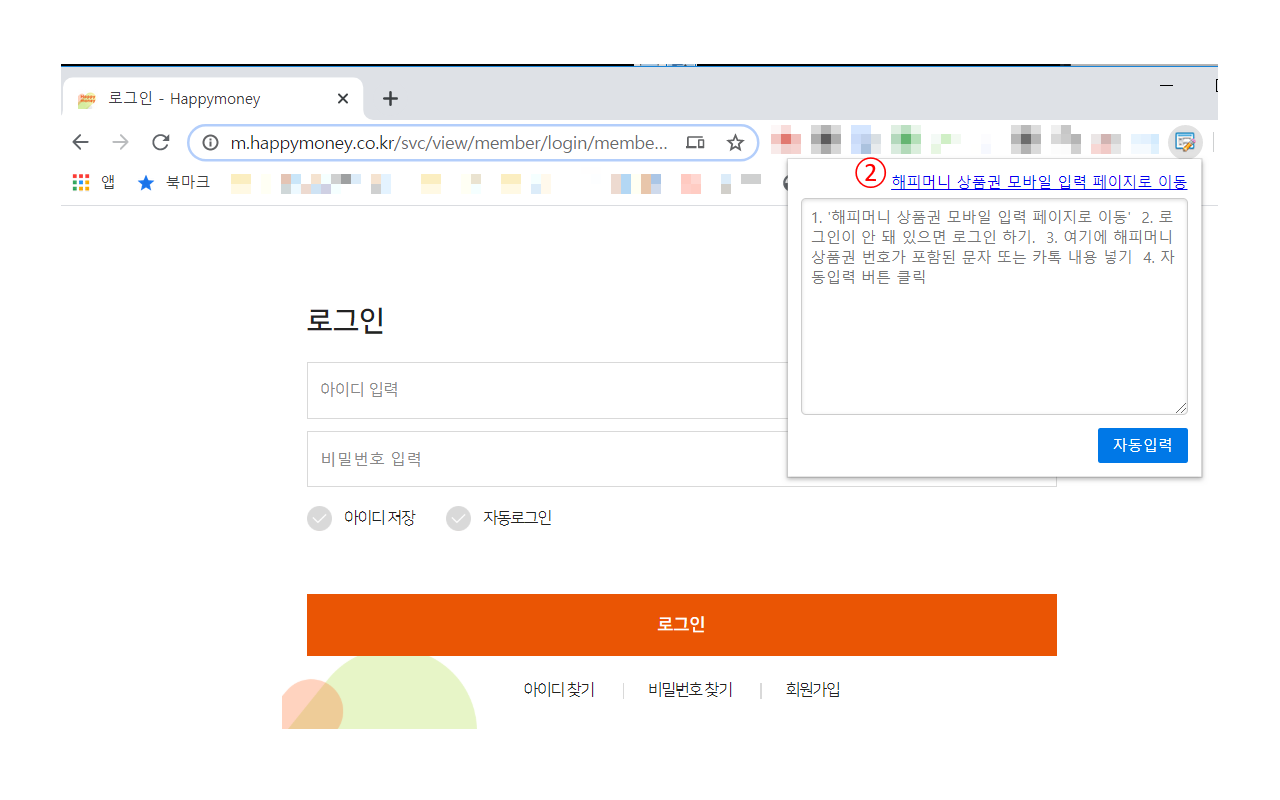Open the Apps grid shortcut
This screenshot has width=1280, height=800.
click(94, 182)
